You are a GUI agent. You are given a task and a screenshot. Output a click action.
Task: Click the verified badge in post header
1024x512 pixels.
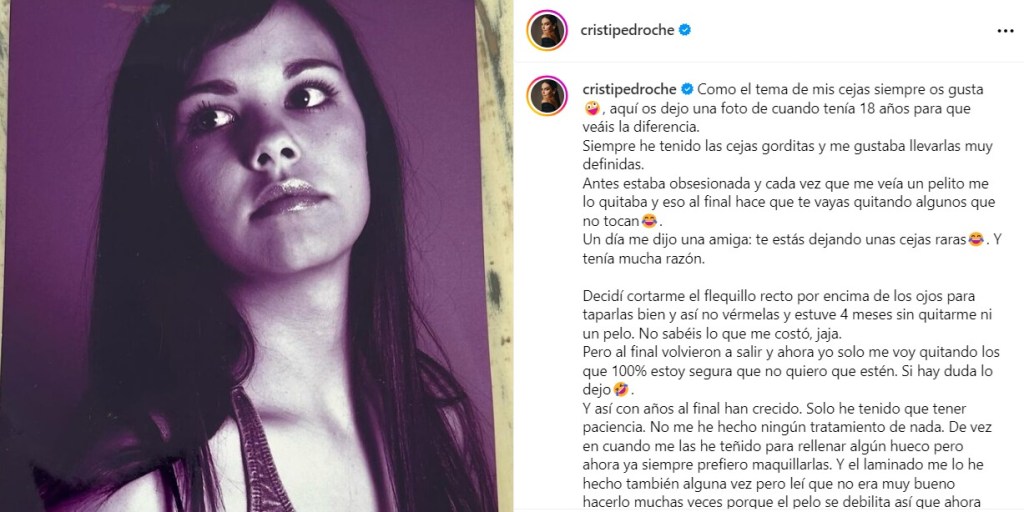[x=684, y=30]
